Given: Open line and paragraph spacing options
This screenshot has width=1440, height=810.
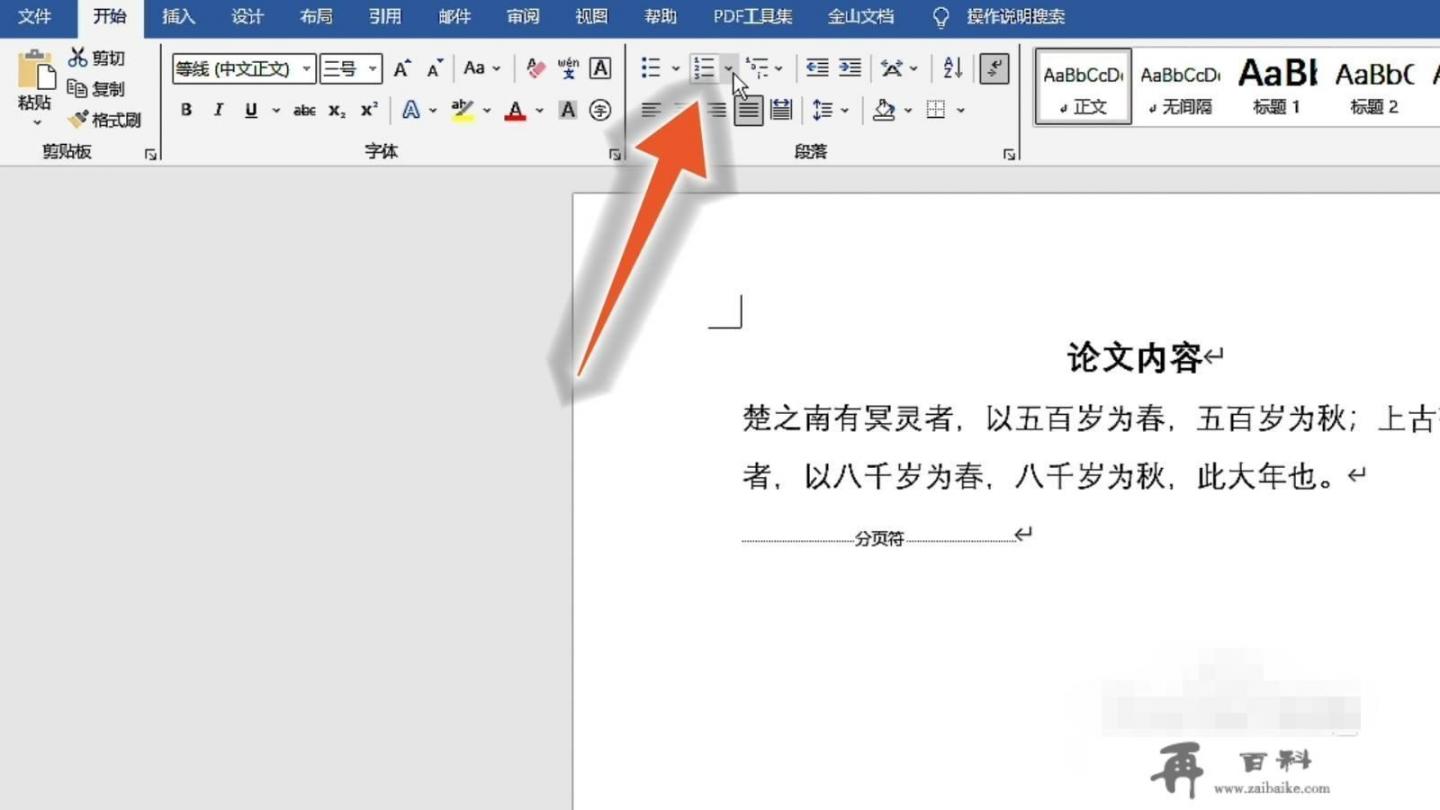Looking at the screenshot, I should 823,110.
